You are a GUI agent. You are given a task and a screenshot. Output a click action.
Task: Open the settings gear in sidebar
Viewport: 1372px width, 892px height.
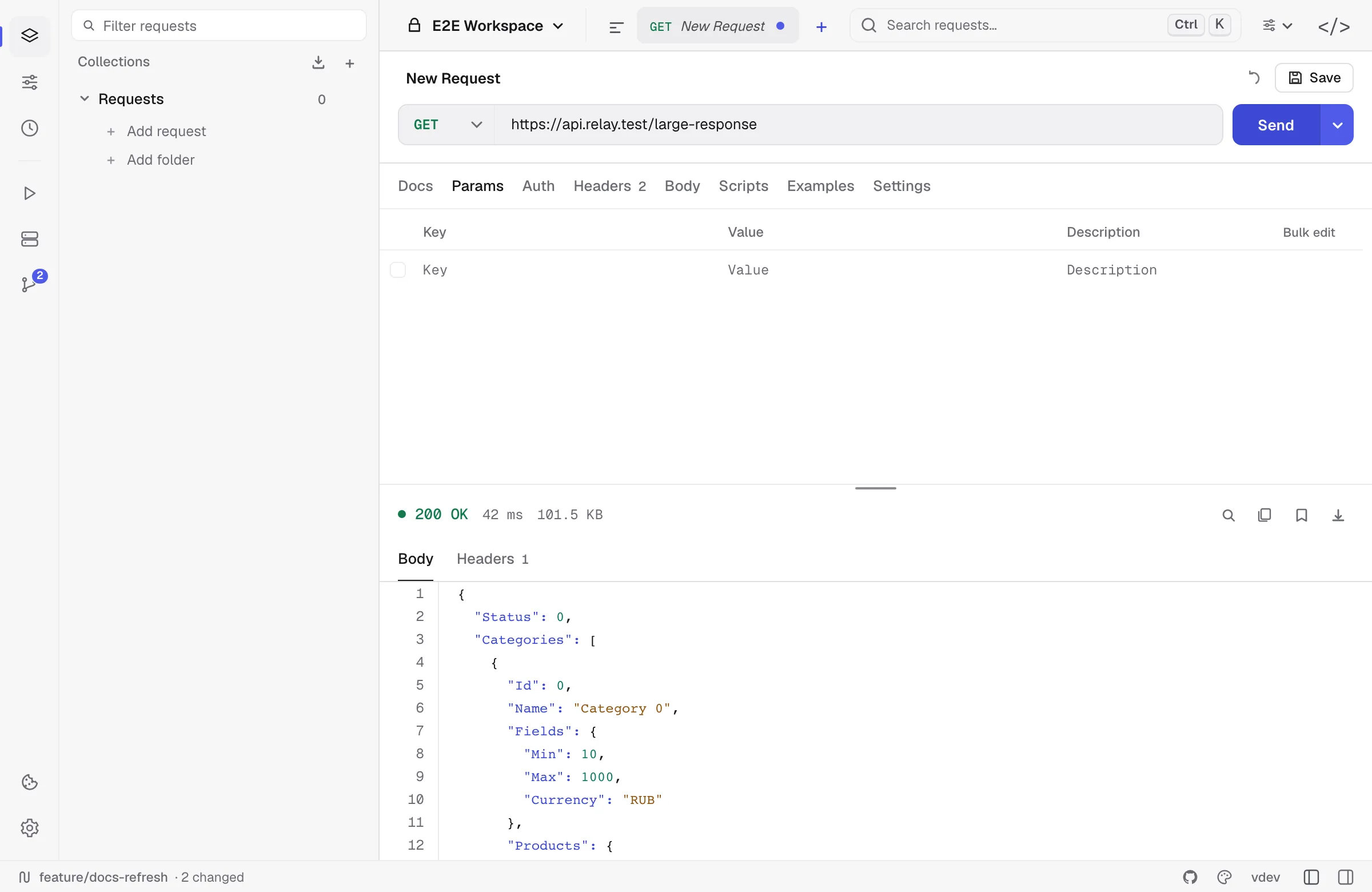(x=29, y=828)
